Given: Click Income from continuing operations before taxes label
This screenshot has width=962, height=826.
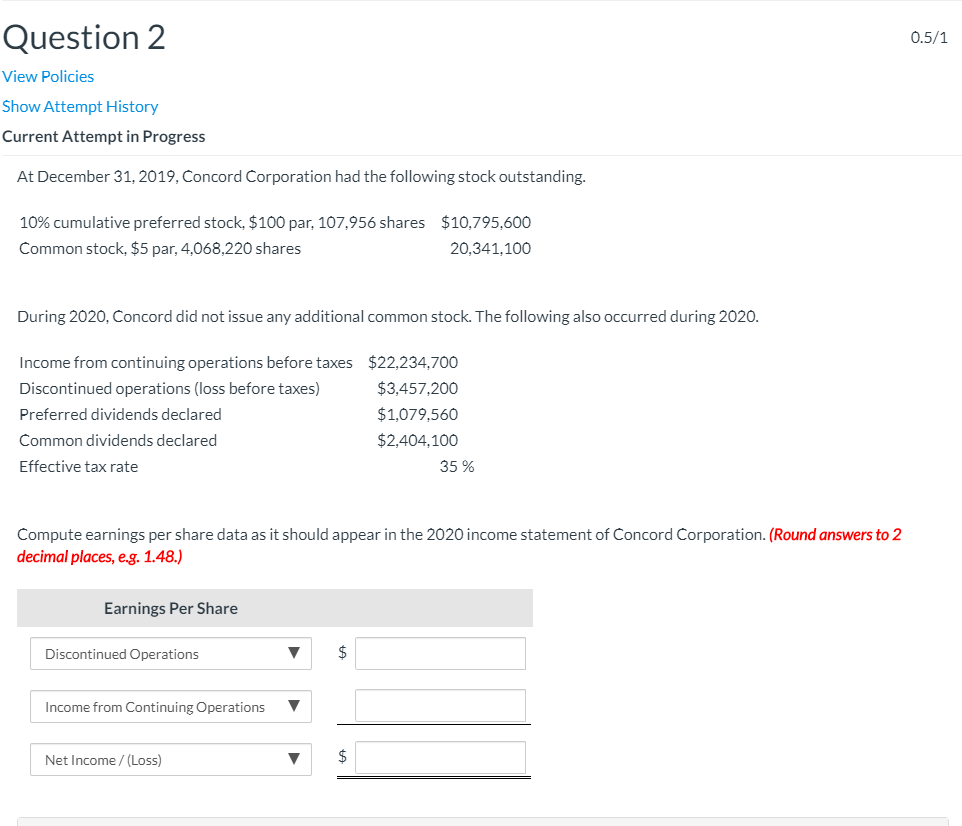Looking at the screenshot, I should coord(186,363).
